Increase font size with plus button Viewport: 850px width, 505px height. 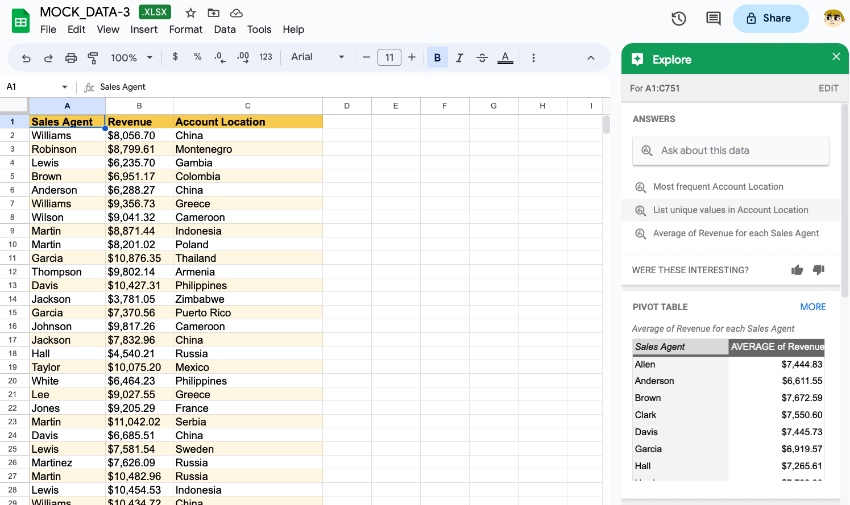coord(411,57)
